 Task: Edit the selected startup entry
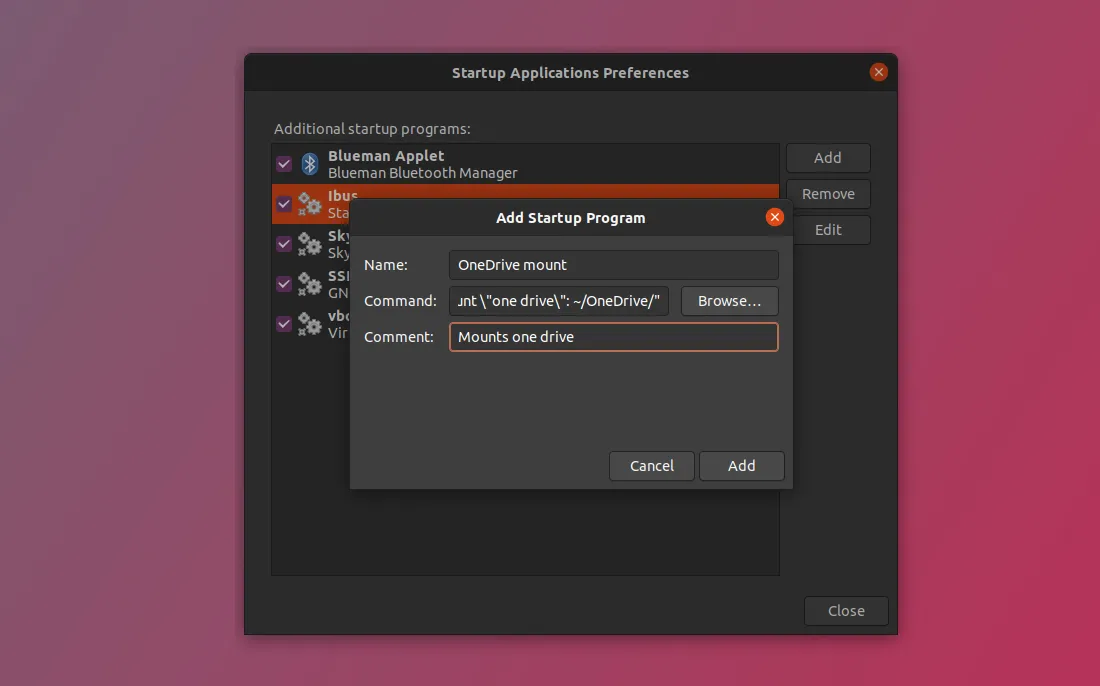click(x=828, y=229)
